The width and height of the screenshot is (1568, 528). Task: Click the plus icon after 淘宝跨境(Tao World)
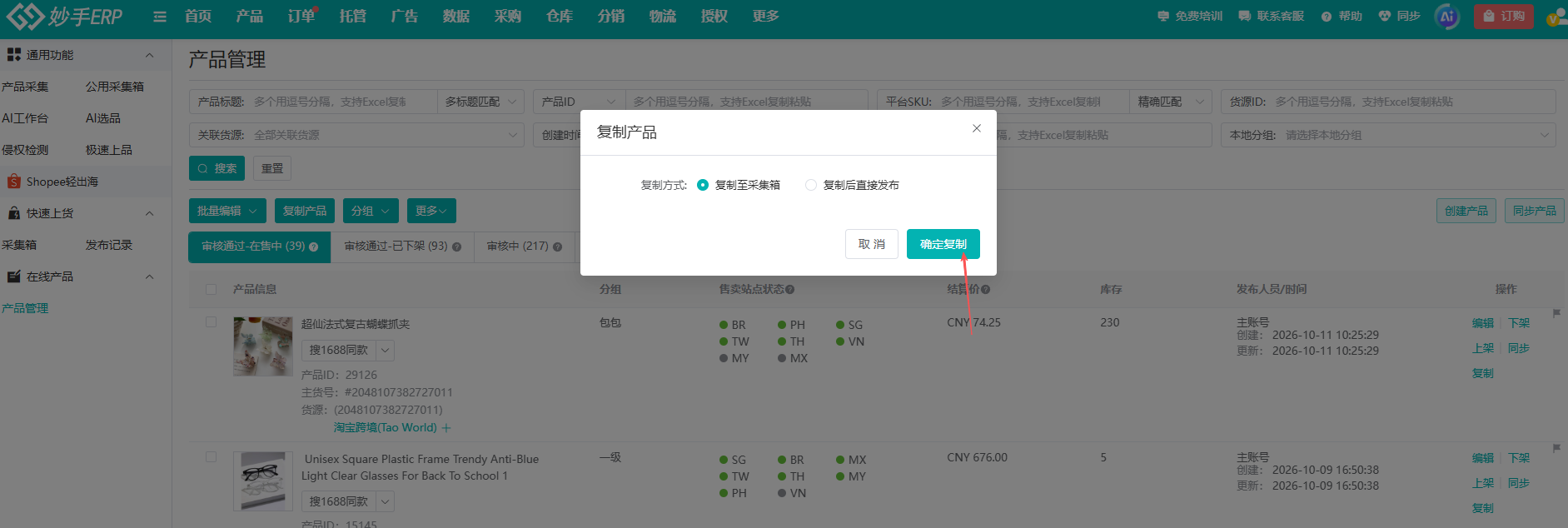click(446, 428)
